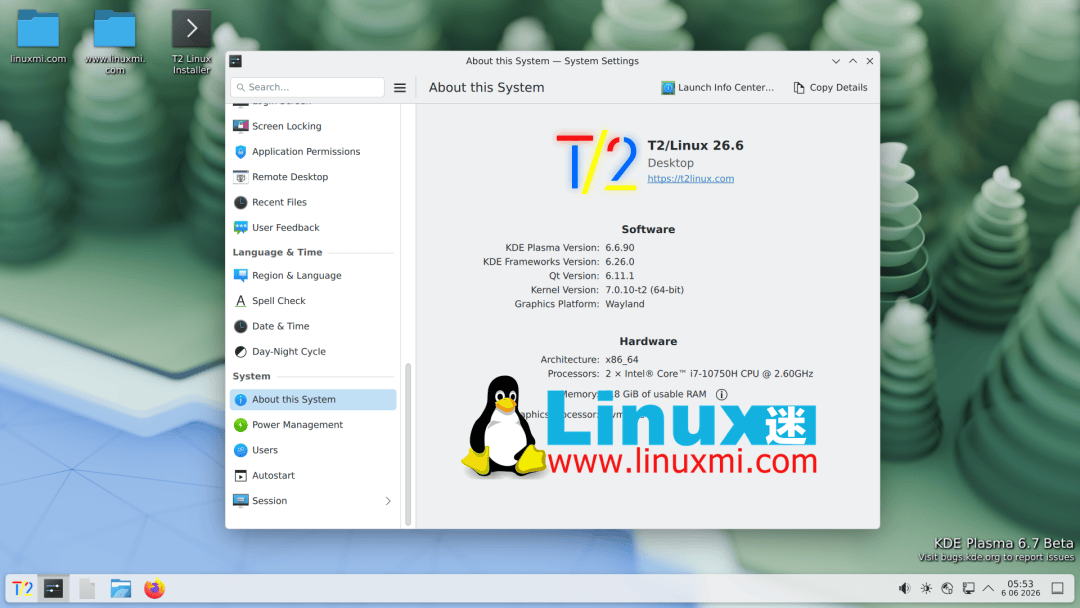1080x608 pixels.
Task: Select the linuxmi.com desktop folder
Action: [x=38, y=38]
